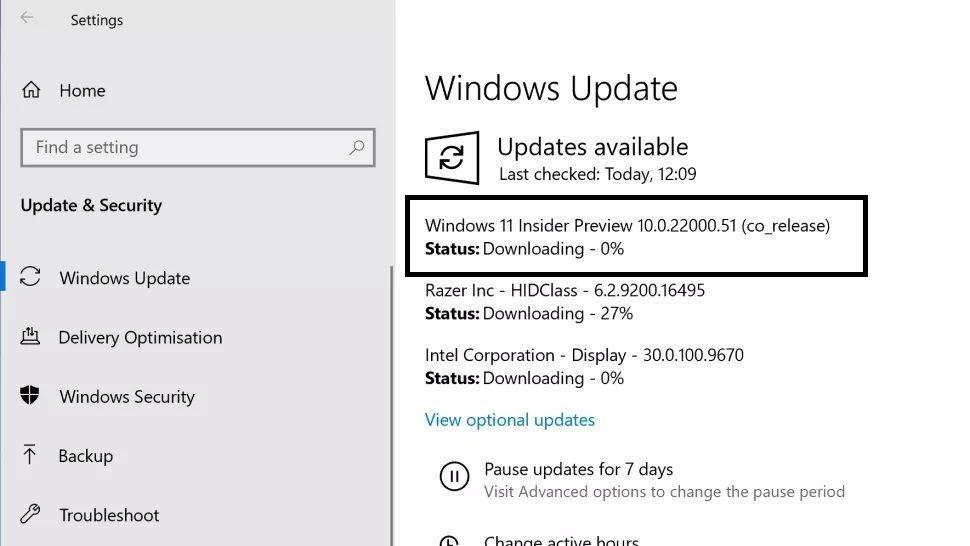This screenshot has height=546, width=970.
Task: Open Delivery Optimisation settings
Action: pos(140,338)
